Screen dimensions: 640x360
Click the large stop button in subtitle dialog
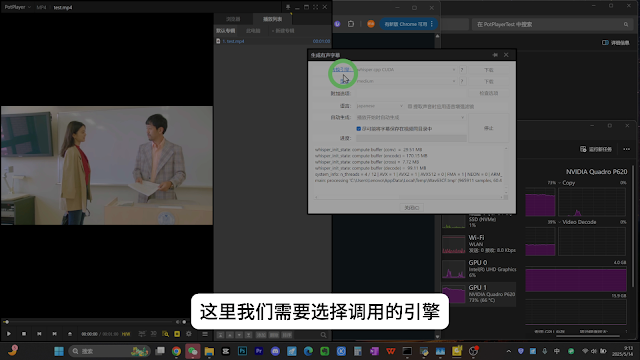[489, 128]
